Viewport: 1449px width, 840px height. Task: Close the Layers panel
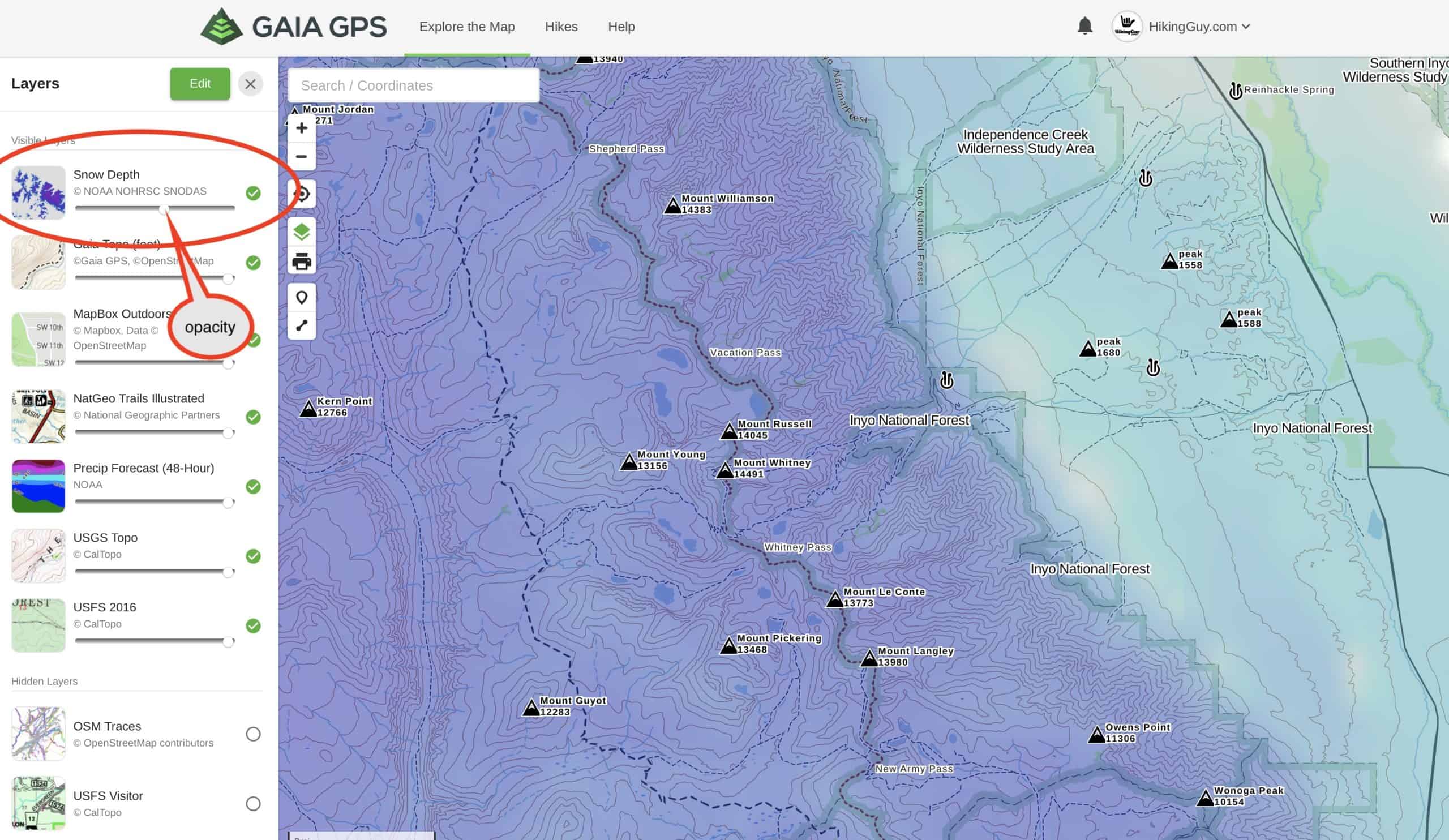coord(250,84)
